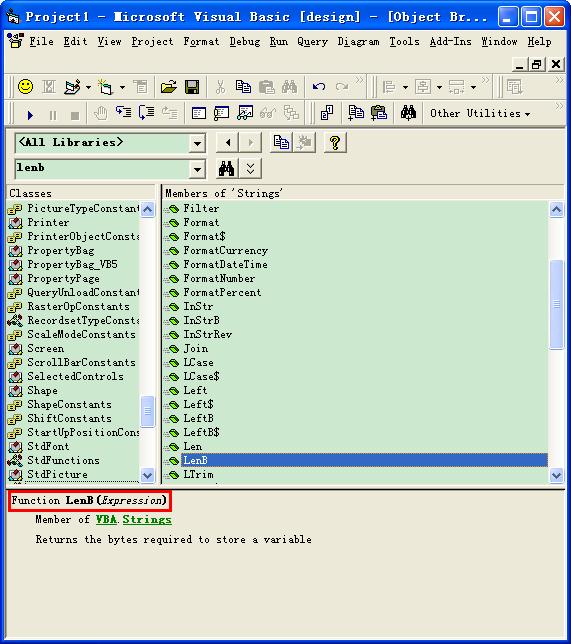Viewport: 571px width, 644px height.
Task: Click the Members list scrollbar up arrow
Action: click(x=556, y=209)
